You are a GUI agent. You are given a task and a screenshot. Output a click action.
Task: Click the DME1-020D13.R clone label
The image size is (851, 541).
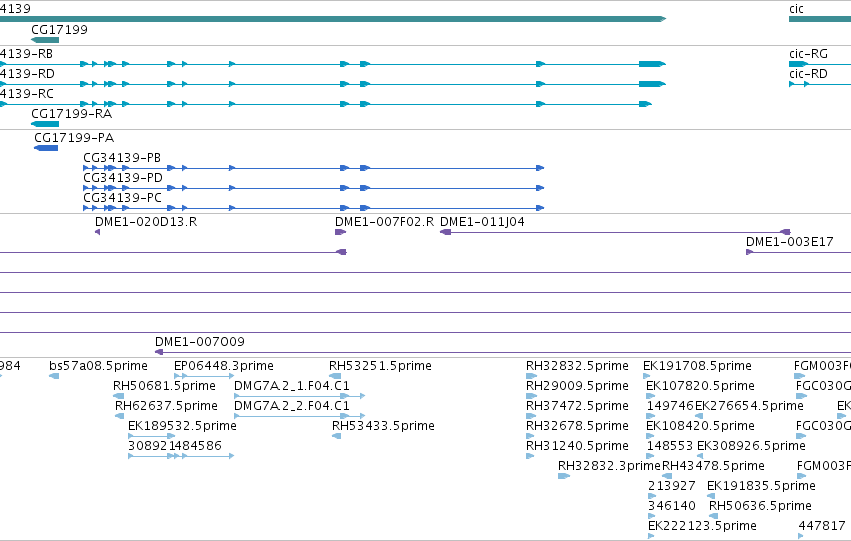146,221
